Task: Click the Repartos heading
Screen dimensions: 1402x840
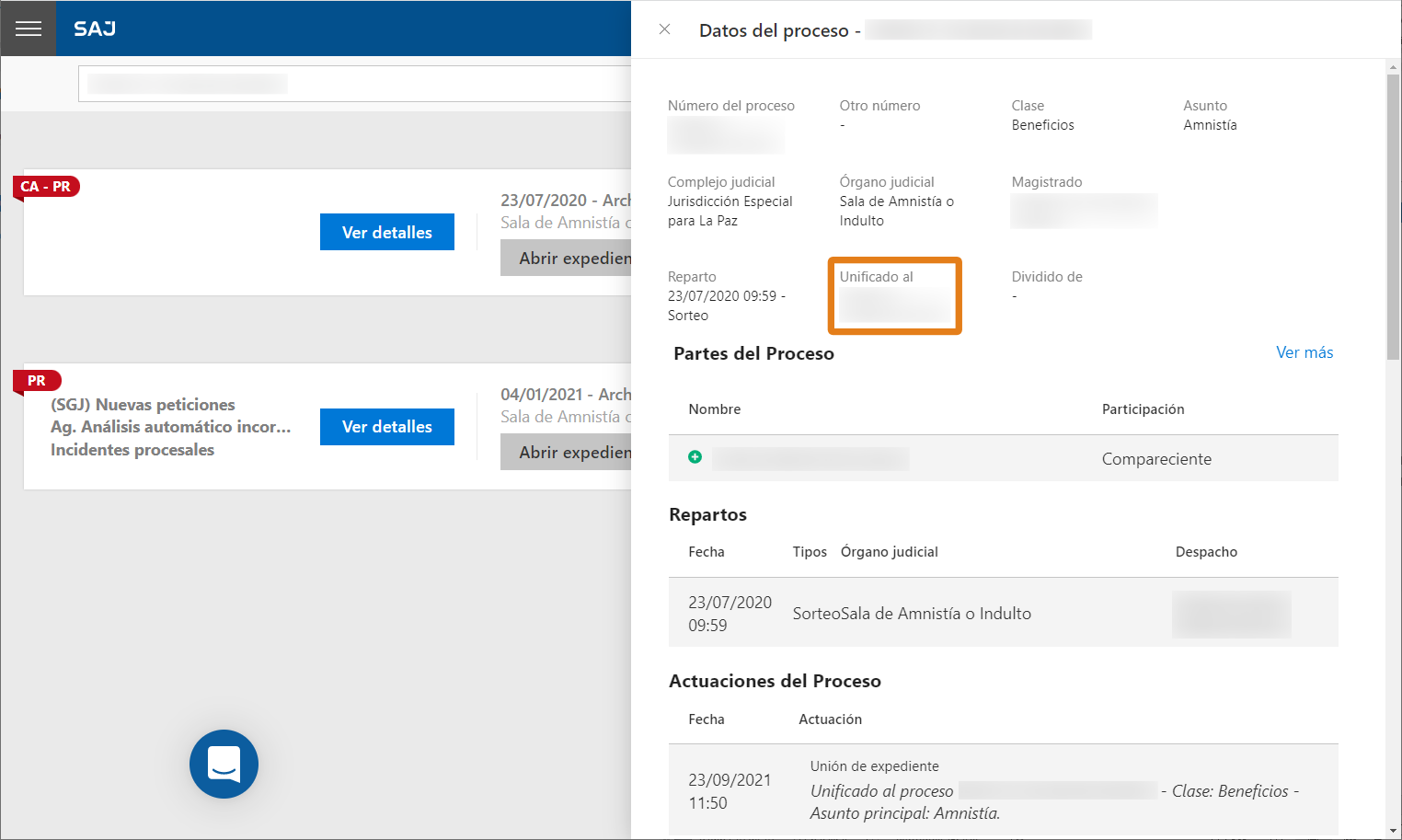Action: [707, 514]
